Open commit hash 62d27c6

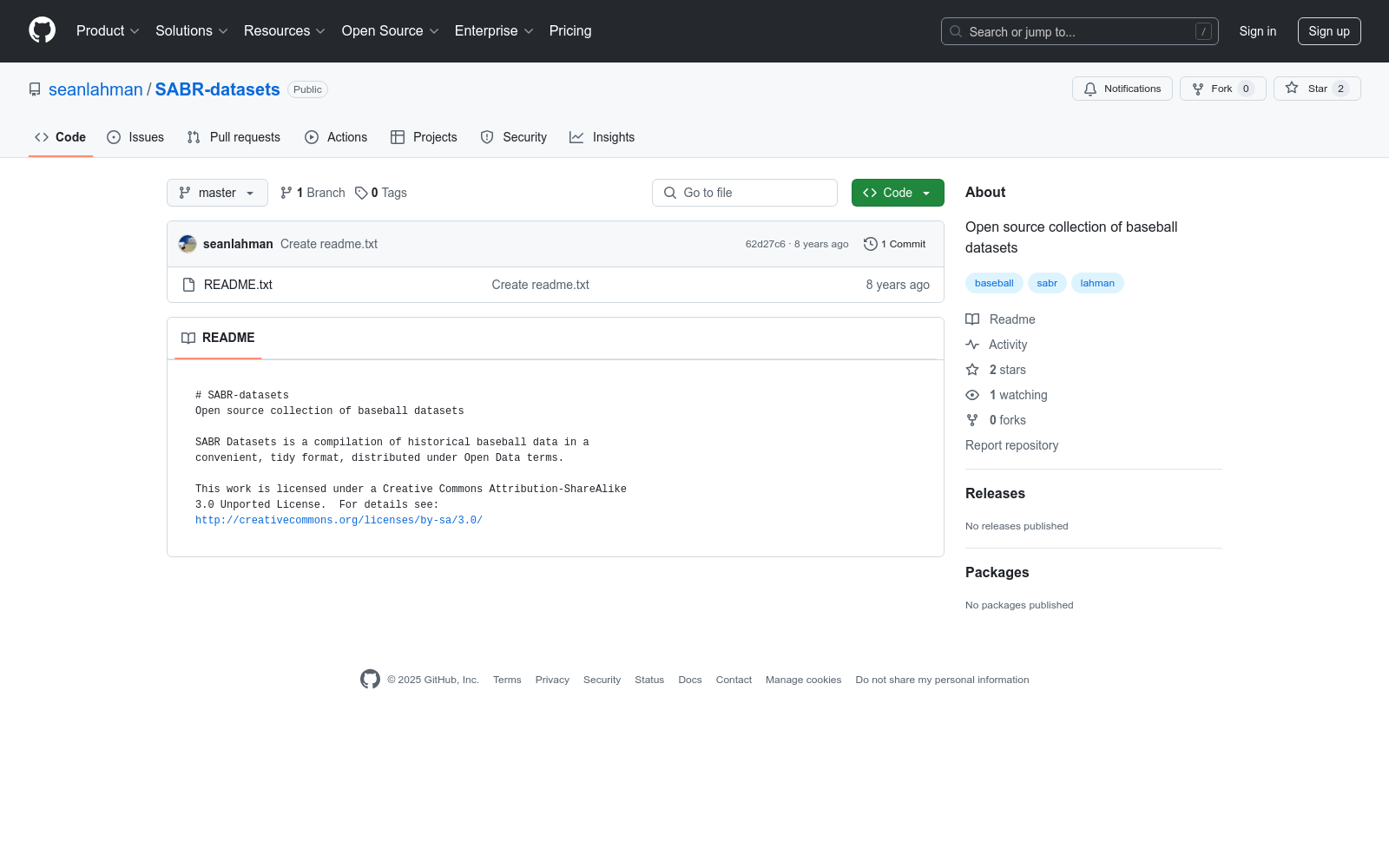pyautogui.click(x=765, y=244)
